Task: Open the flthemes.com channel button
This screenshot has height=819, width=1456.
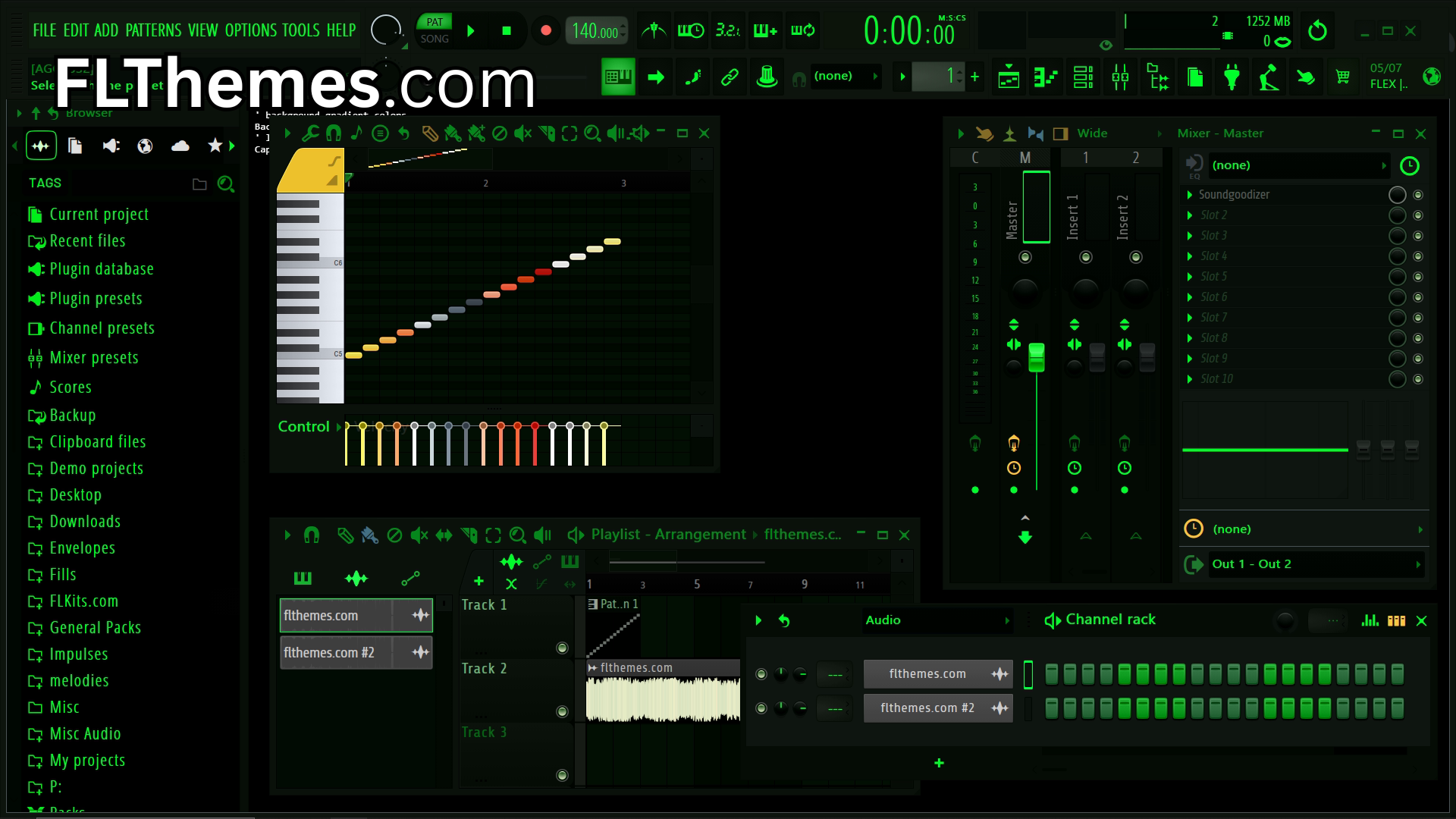Action: (938, 674)
